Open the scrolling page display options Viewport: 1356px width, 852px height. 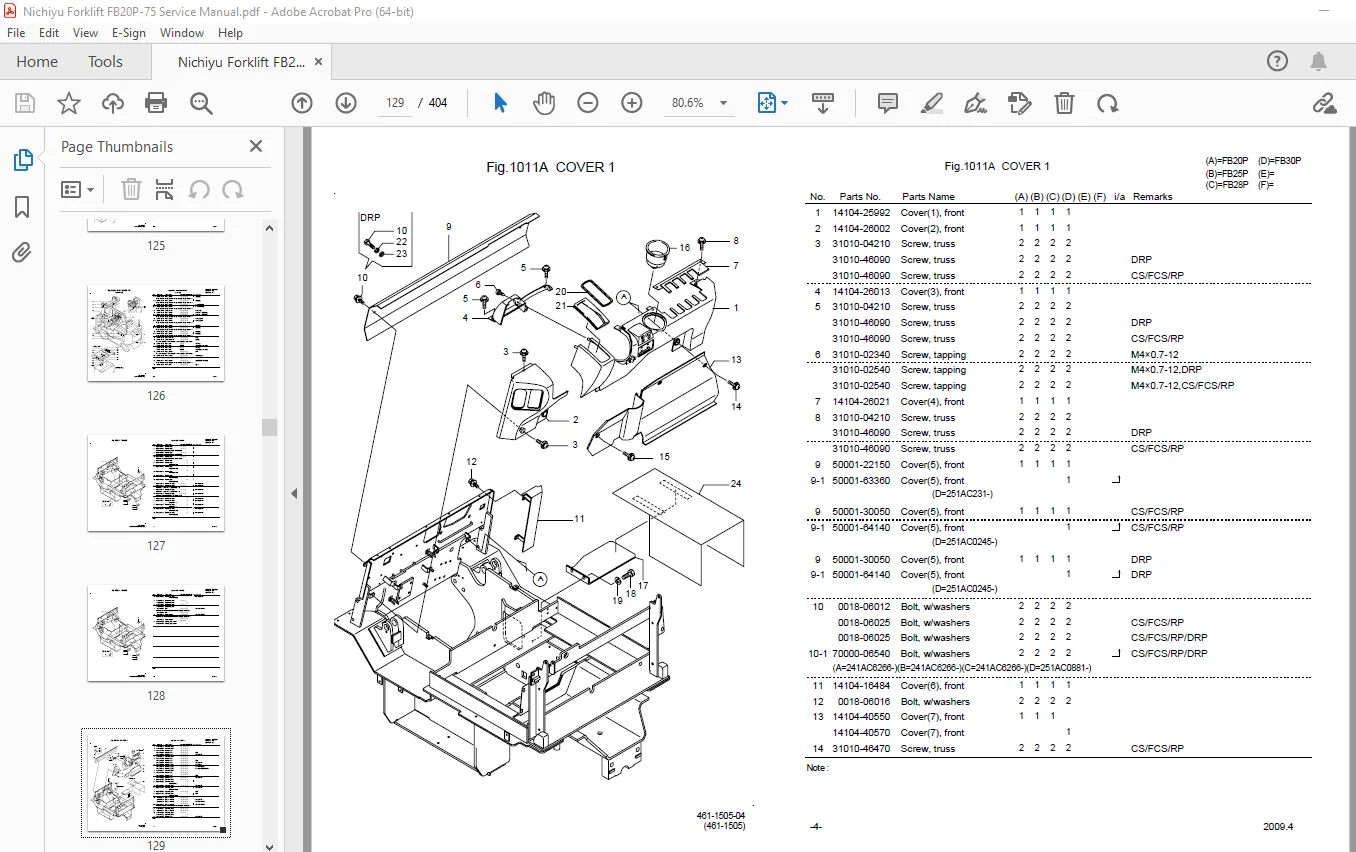[823, 103]
